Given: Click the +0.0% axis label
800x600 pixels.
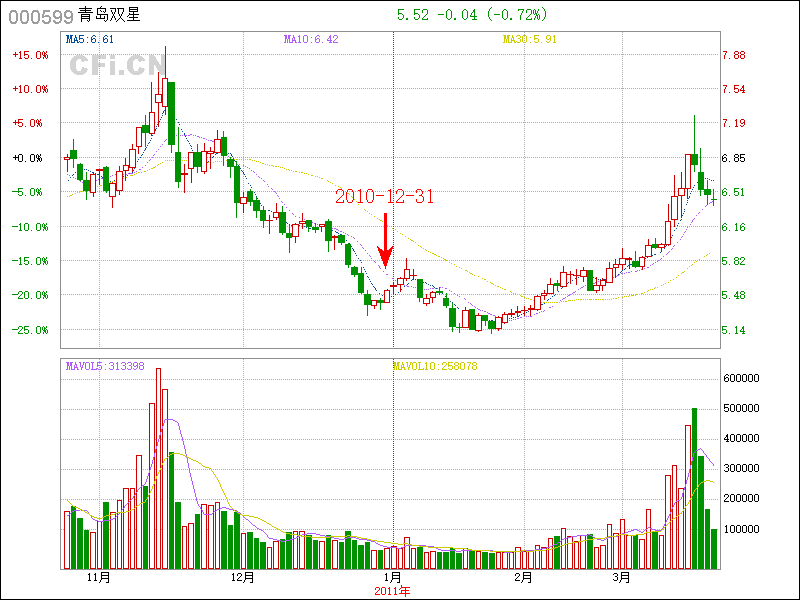Looking at the screenshot, I should [28, 158].
